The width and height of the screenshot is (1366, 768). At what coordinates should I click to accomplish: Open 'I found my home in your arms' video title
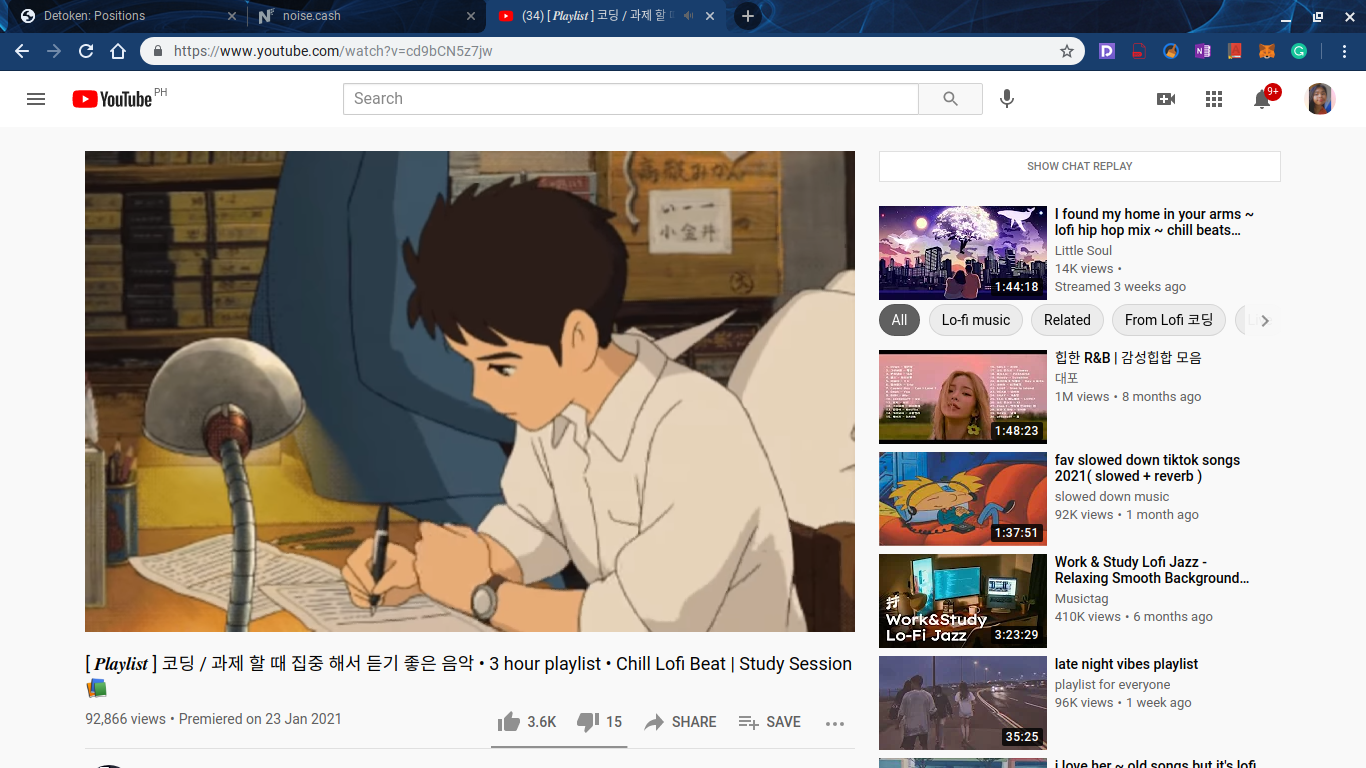point(1154,222)
